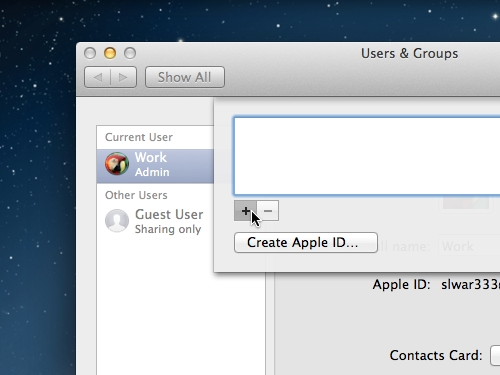This screenshot has width=500, height=375.
Task: Click the Guest User silhouette avatar
Action: 117,220
